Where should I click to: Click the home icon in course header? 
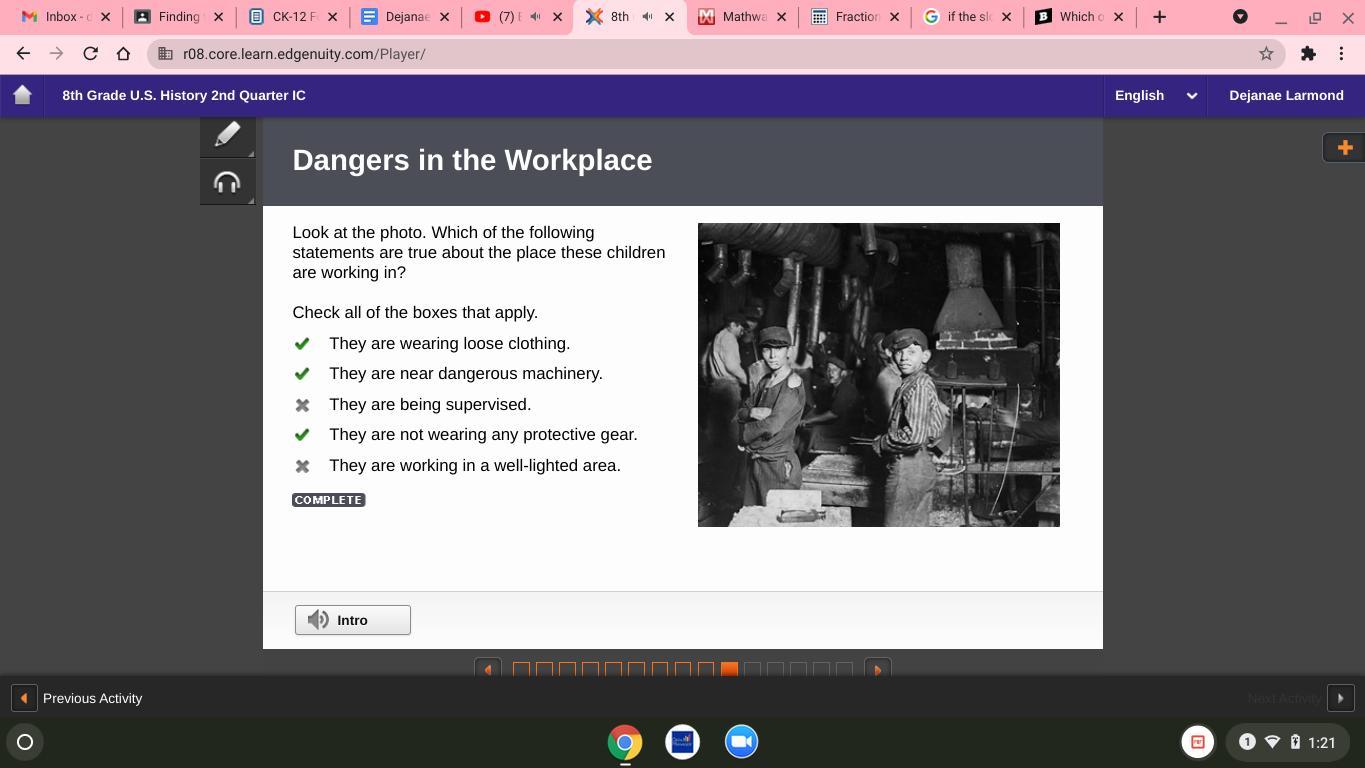pos(22,95)
